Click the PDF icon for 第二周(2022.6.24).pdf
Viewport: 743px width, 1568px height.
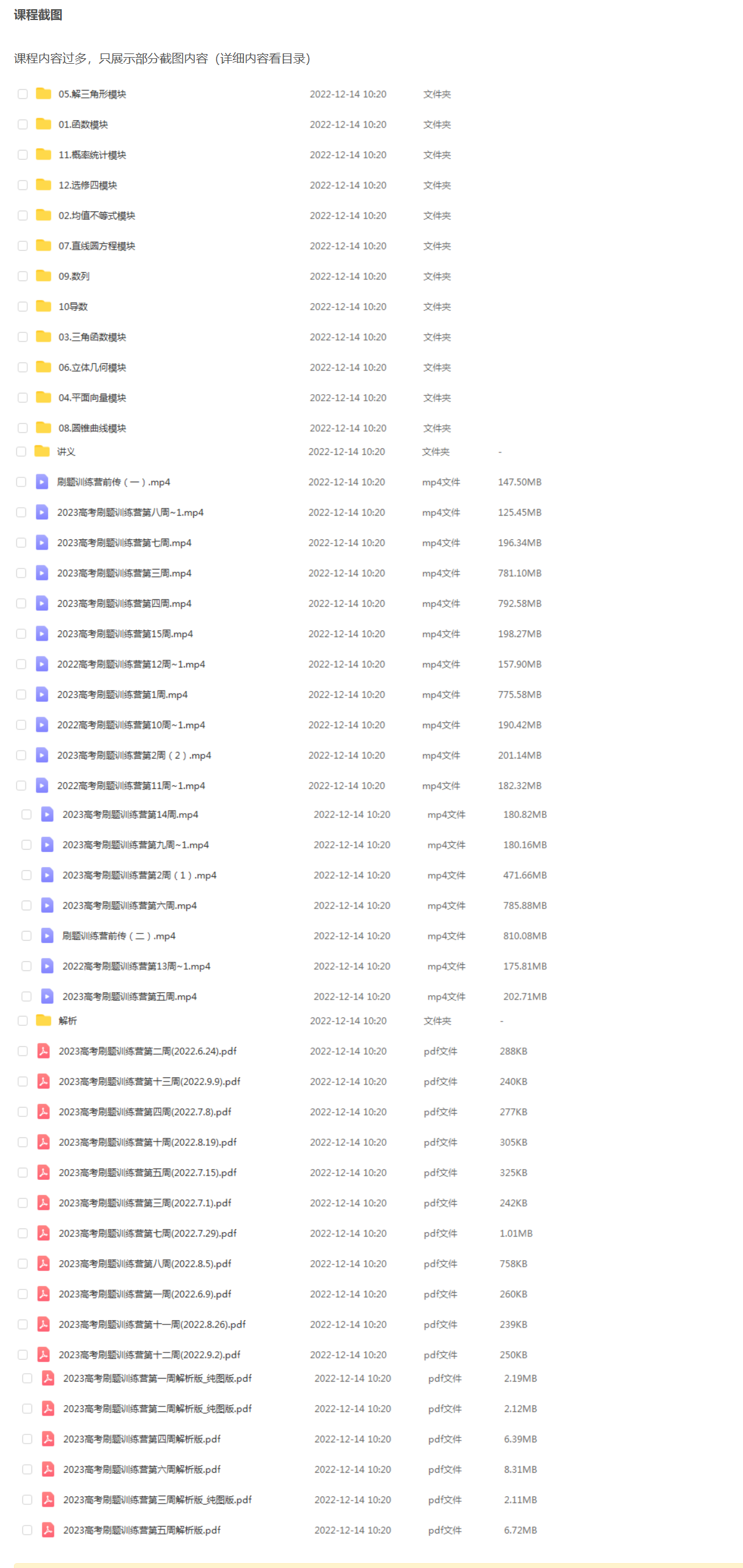[x=43, y=1051]
